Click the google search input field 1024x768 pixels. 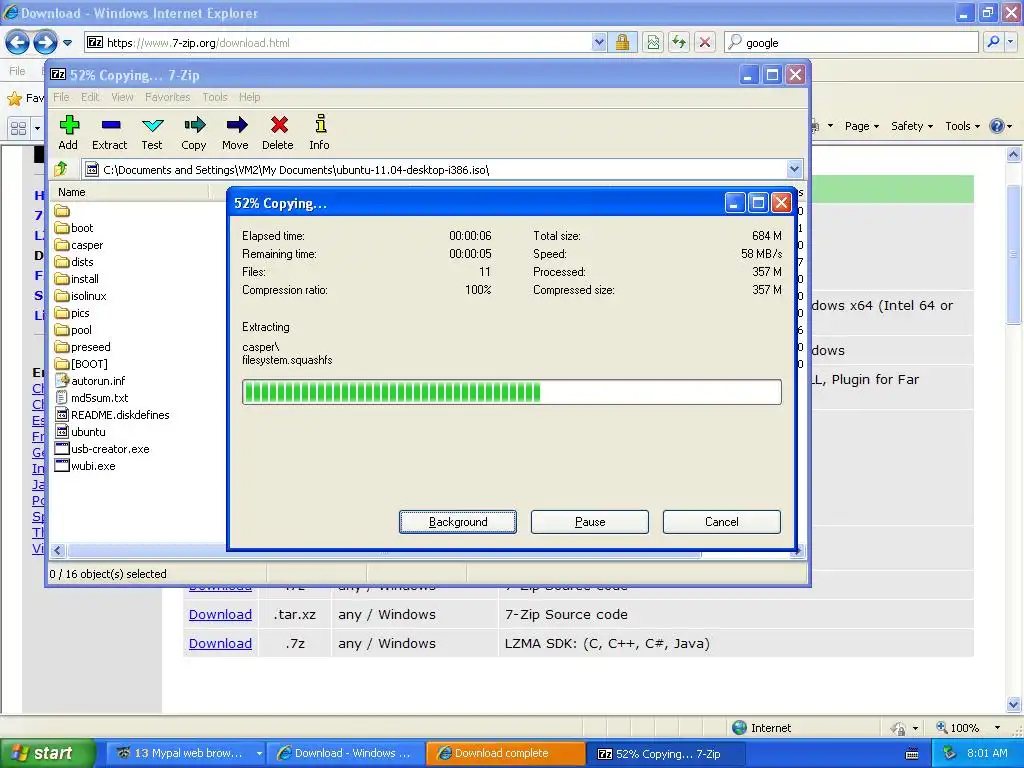point(852,42)
